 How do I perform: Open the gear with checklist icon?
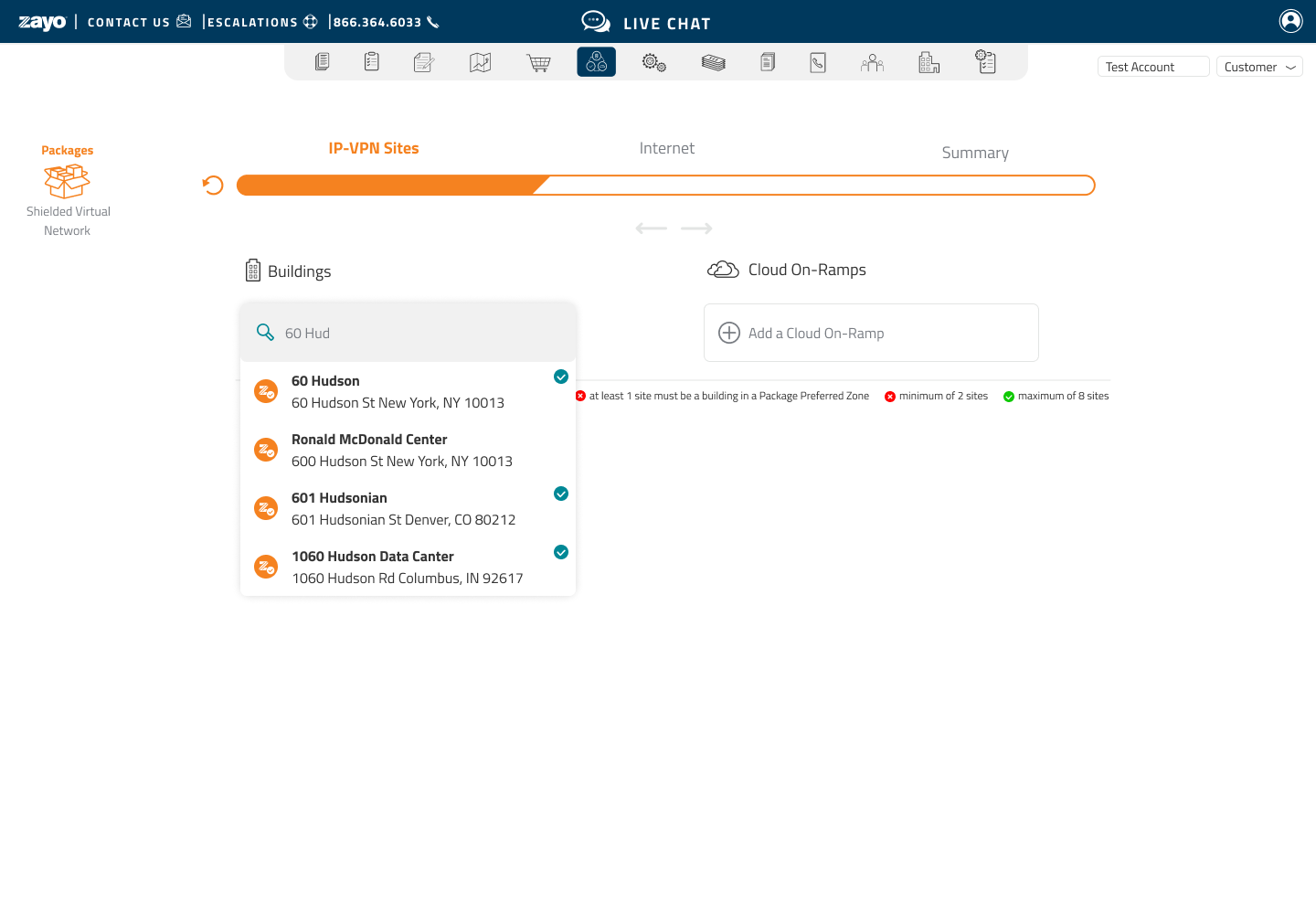click(986, 61)
